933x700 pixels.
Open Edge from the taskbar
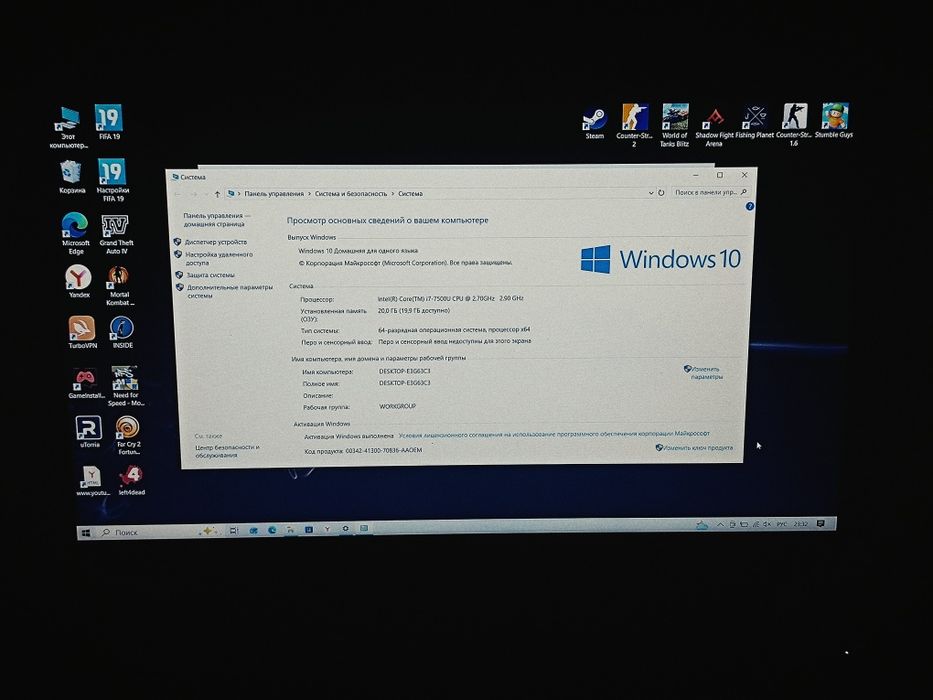272,530
